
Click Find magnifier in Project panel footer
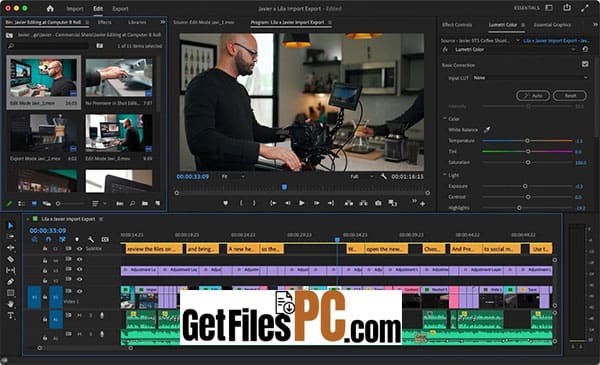(132, 204)
